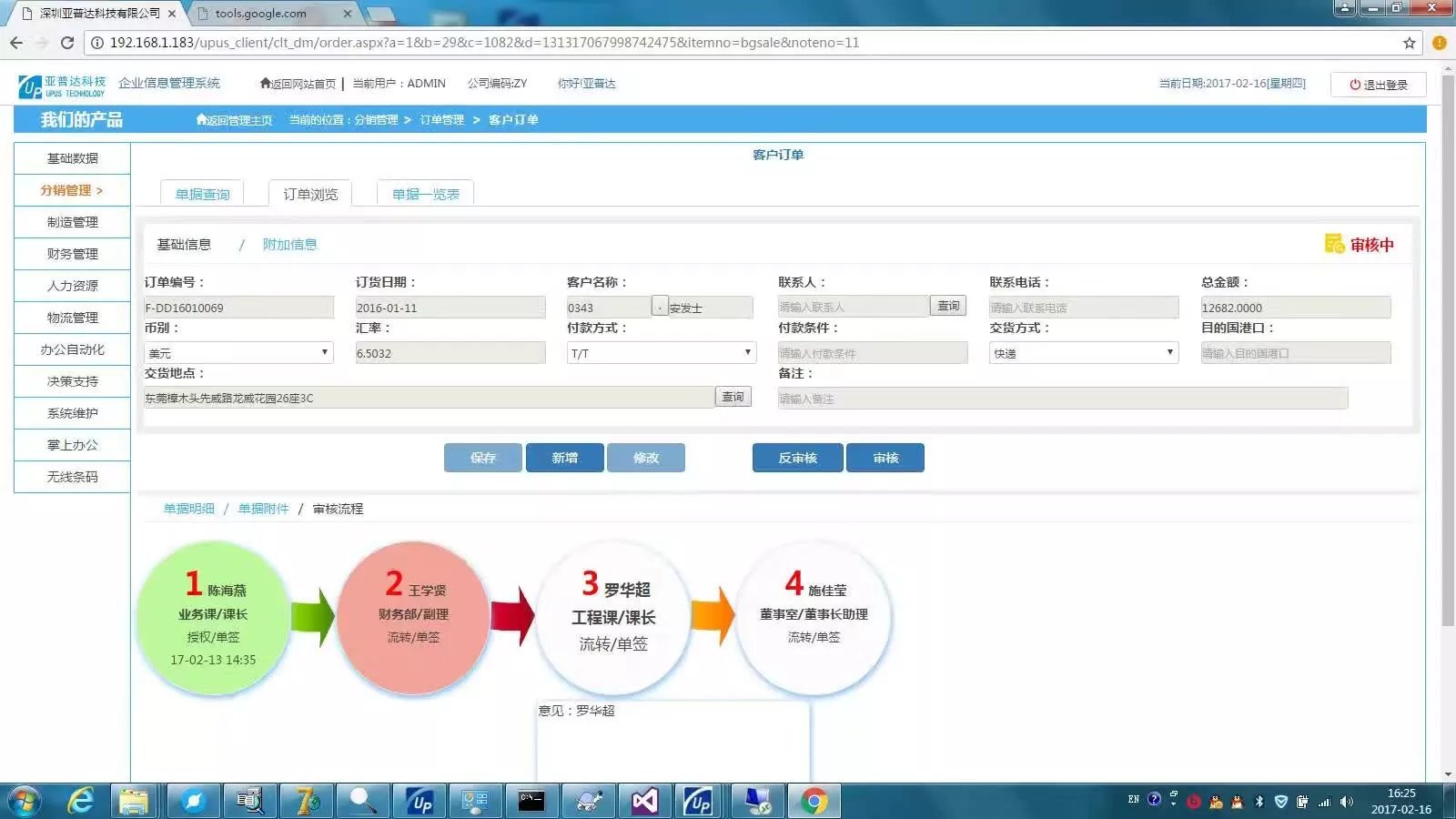Click the browser reload icon
This screenshot has height=819, width=1456.
pos(66,43)
